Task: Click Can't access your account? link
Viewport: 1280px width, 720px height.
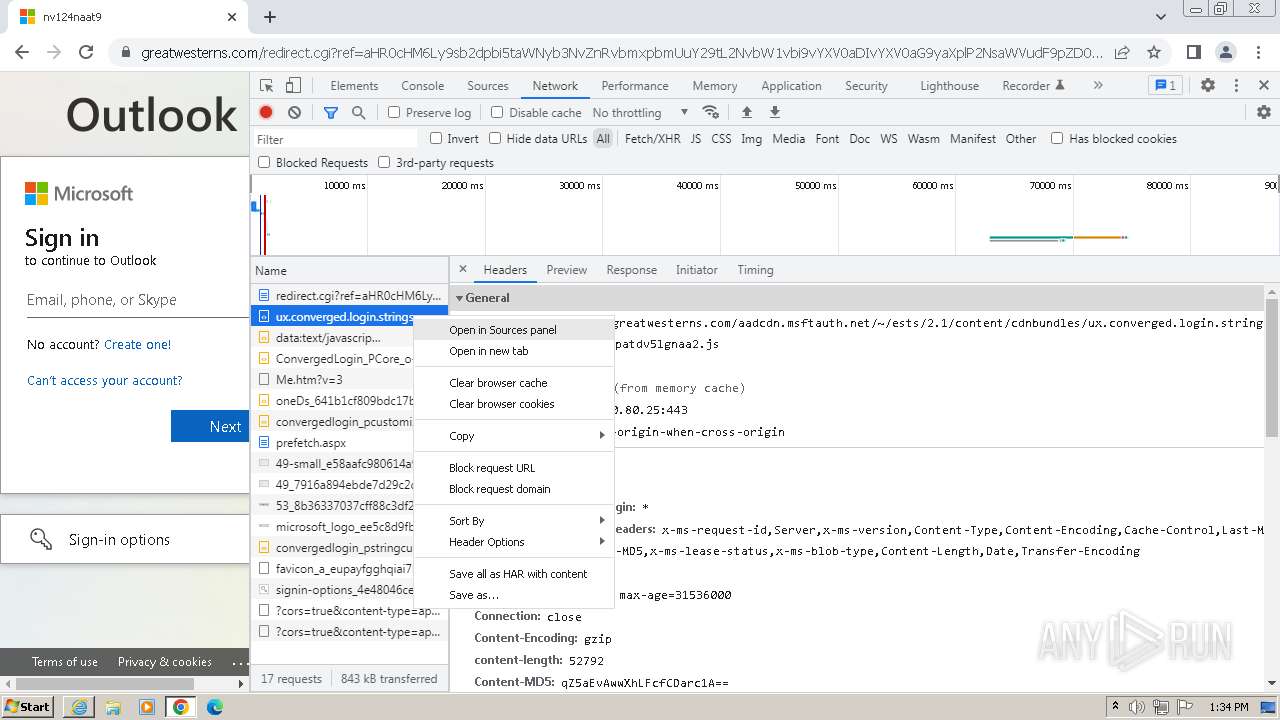Action: pyautogui.click(x=105, y=380)
